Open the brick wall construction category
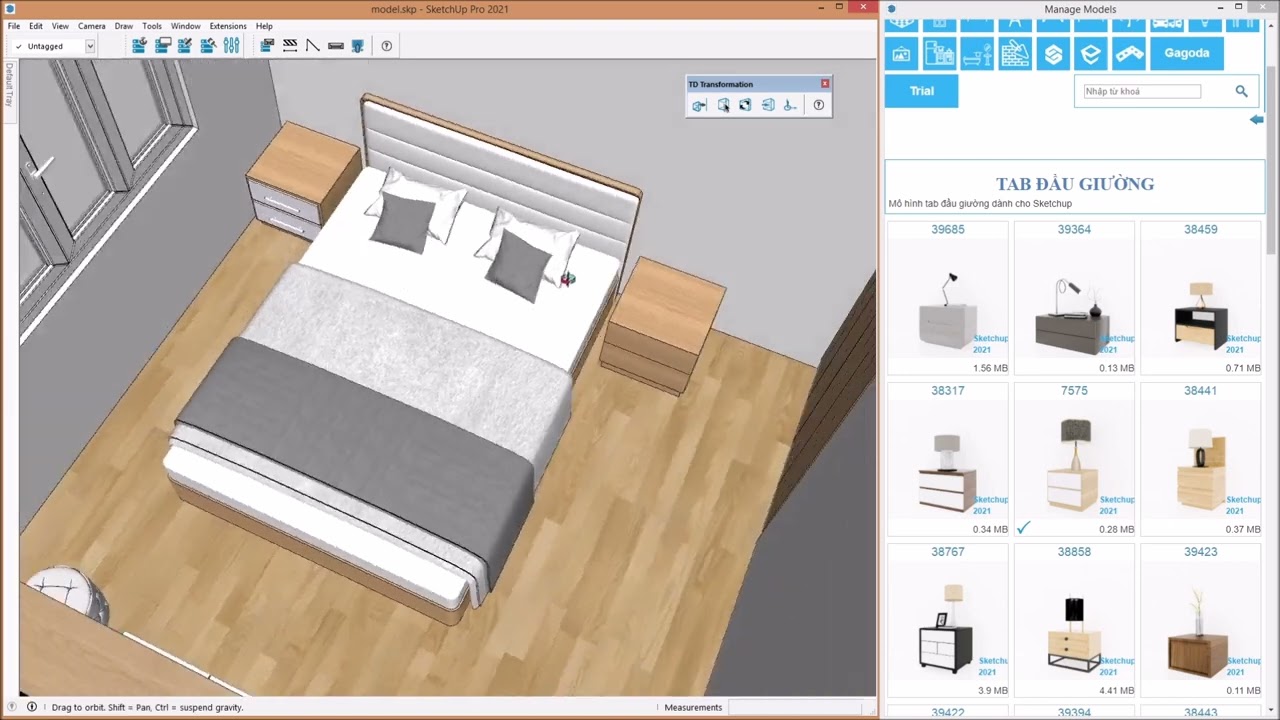Image resolution: width=1280 pixels, height=720 pixels. [1015, 53]
